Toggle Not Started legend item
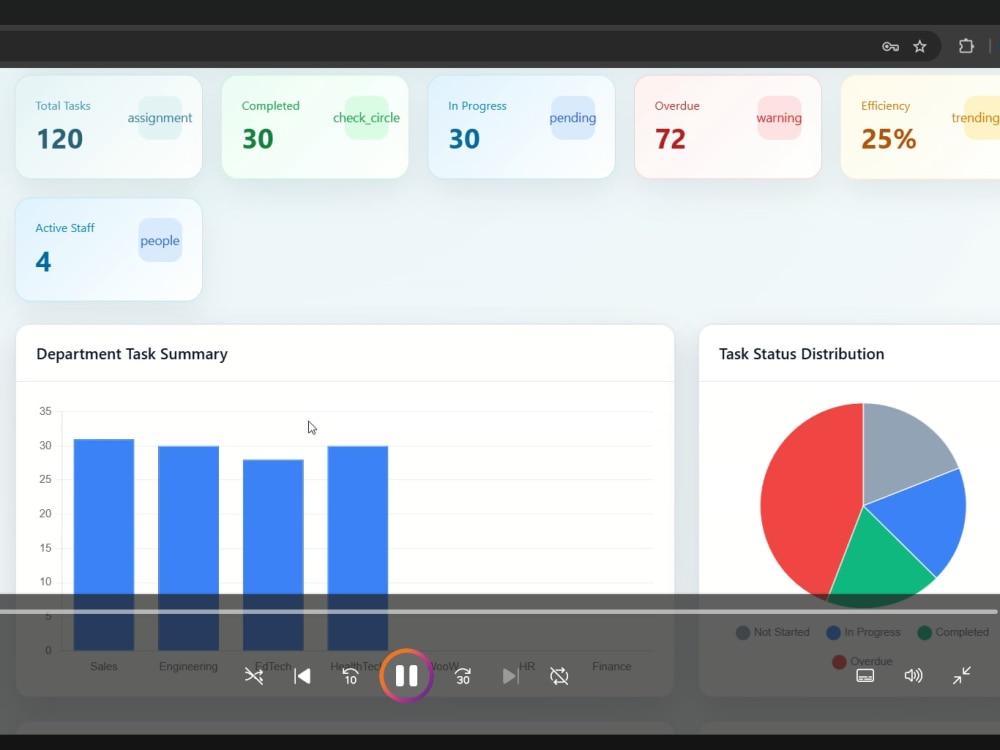Screen dimensions: 1000x750 [772, 632]
